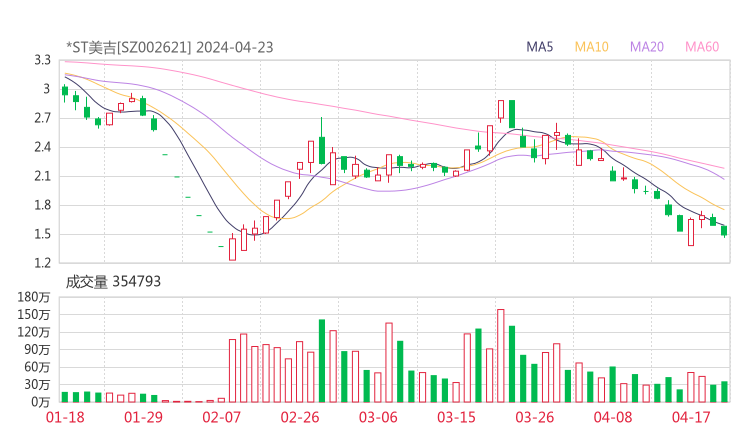Screen dimensions: 740x440
Task: Select the 04-08 date label
Action: pos(613,417)
